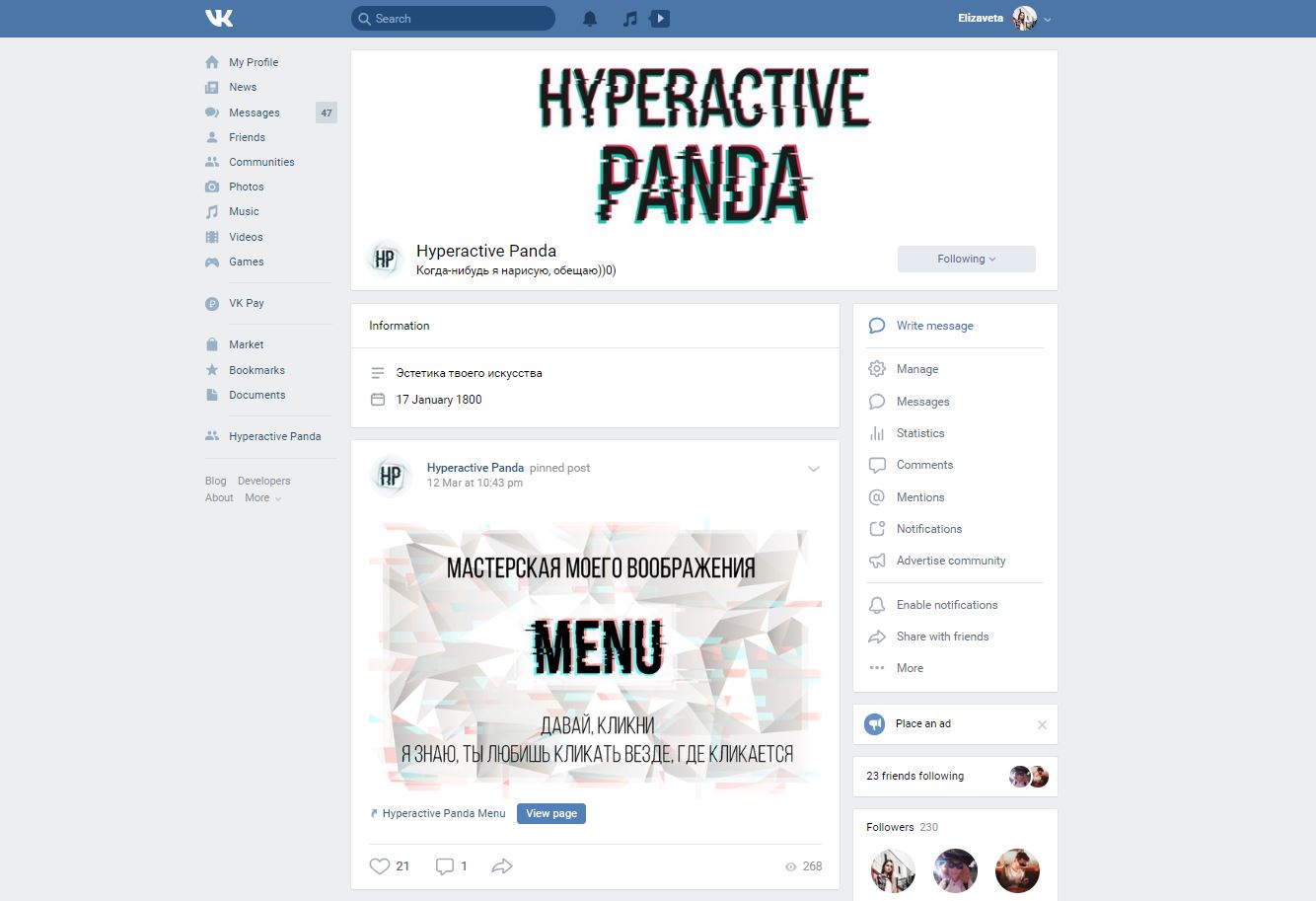The height and width of the screenshot is (901, 1316).
Task: Share the pinned post with arrow icon
Action: [502, 866]
